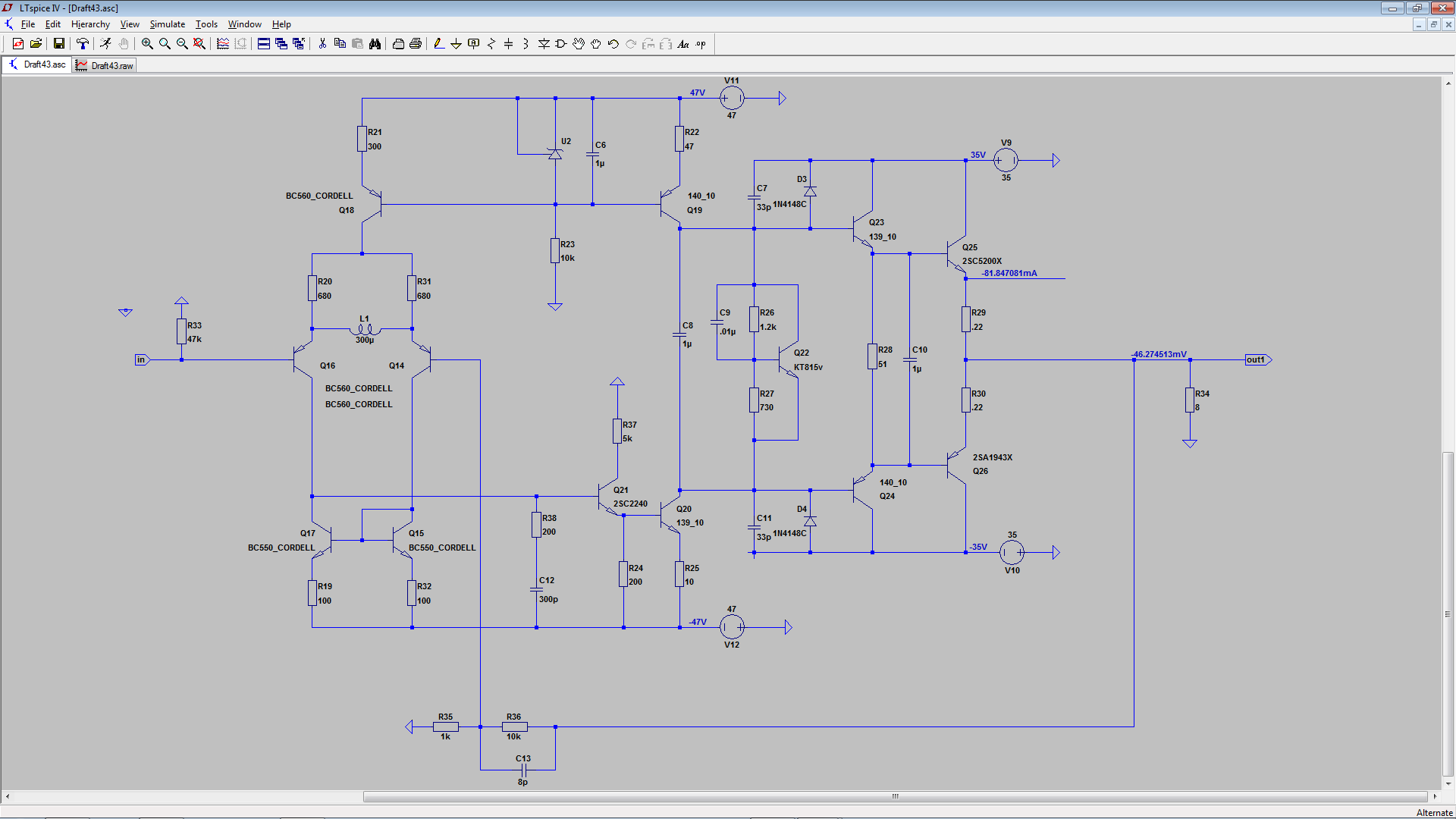Select the diode placement tool

[x=544, y=44]
